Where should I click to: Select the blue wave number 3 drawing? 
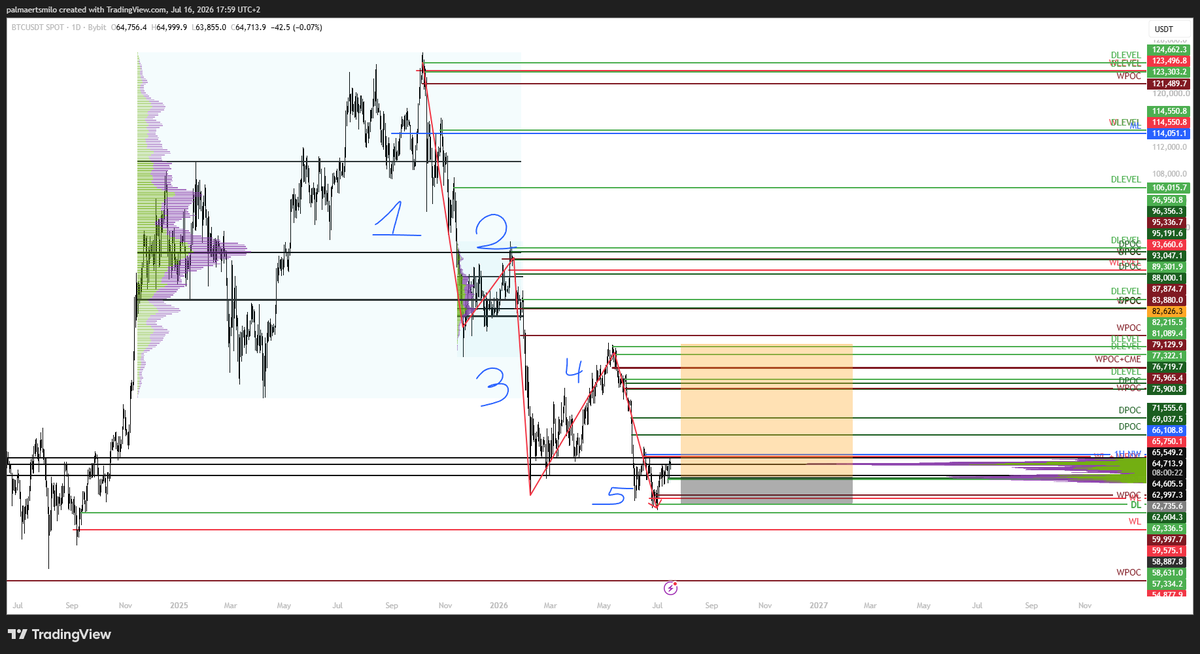496,386
